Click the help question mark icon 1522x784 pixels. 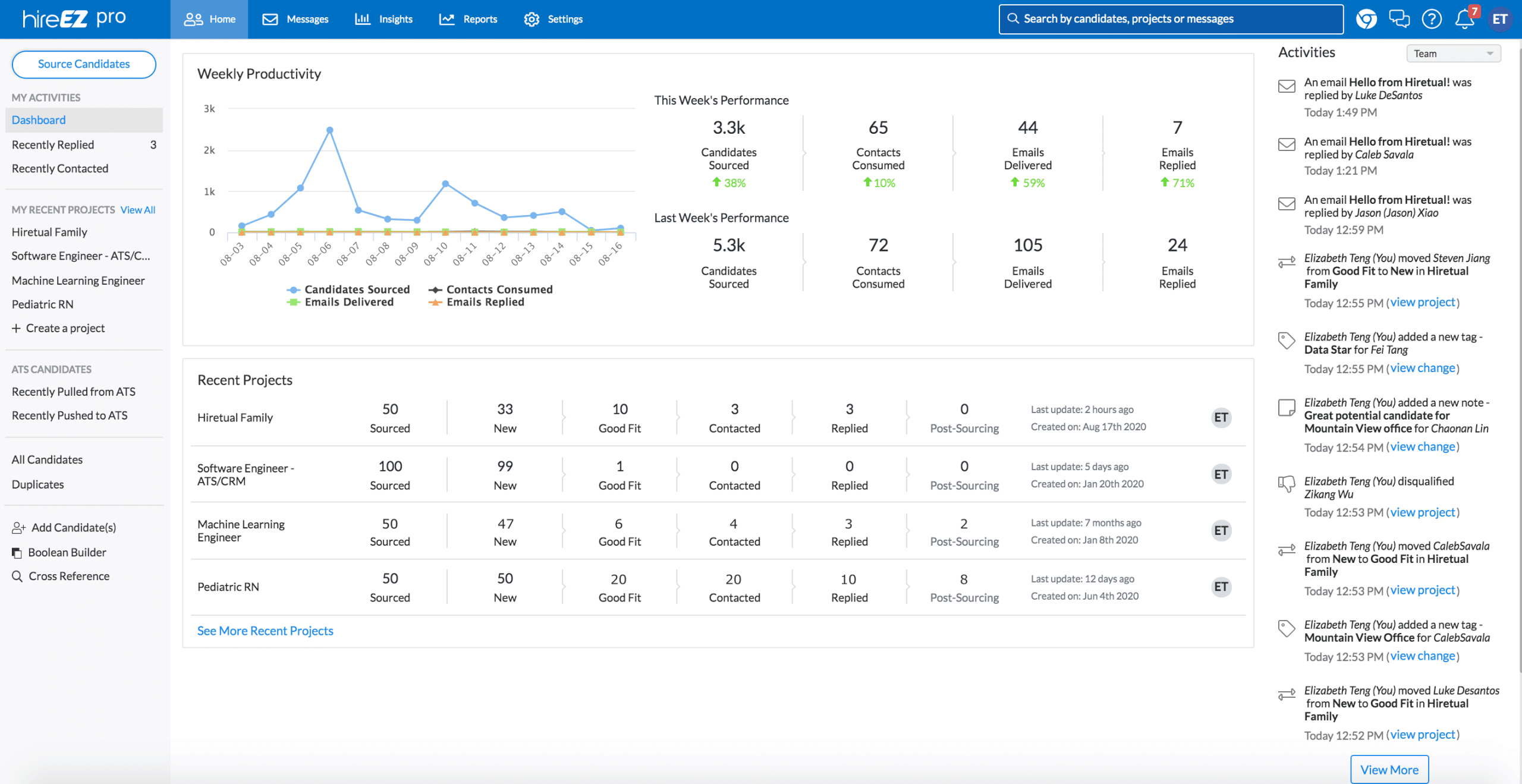[1431, 19]
